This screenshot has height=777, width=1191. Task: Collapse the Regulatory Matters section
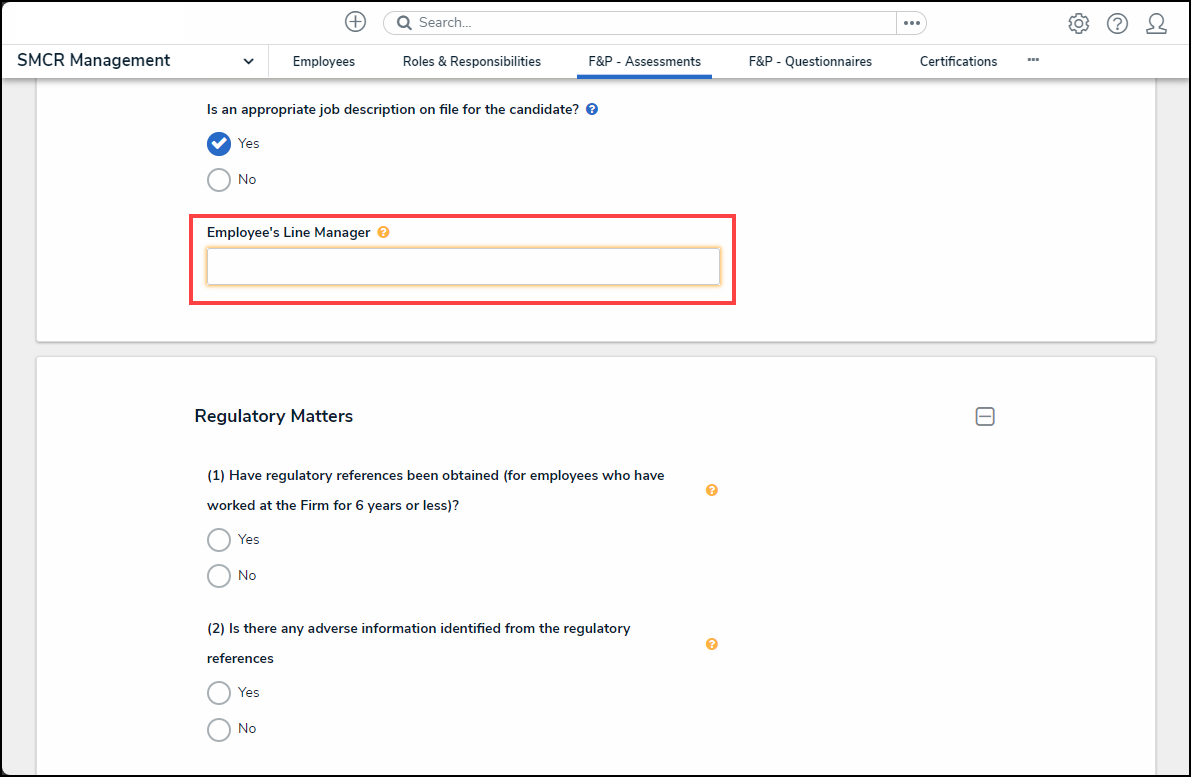pyautogui.click(x=985, y=417)
